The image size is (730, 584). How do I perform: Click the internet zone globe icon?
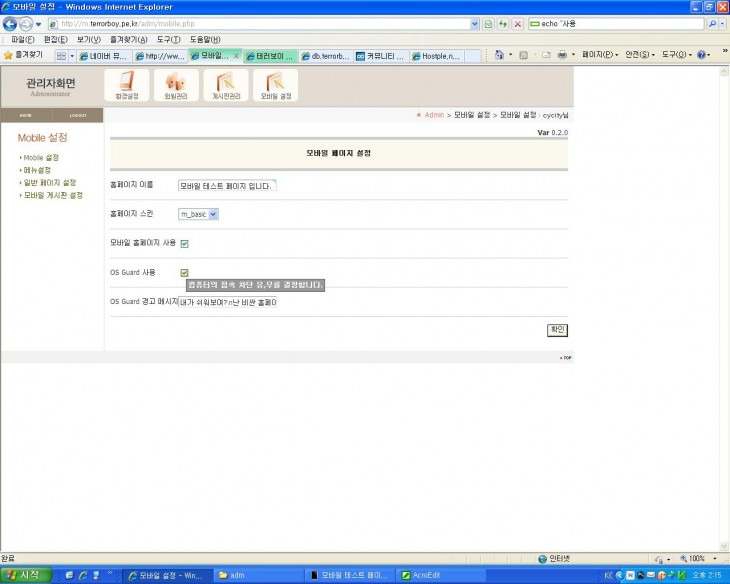pos(542,559)
